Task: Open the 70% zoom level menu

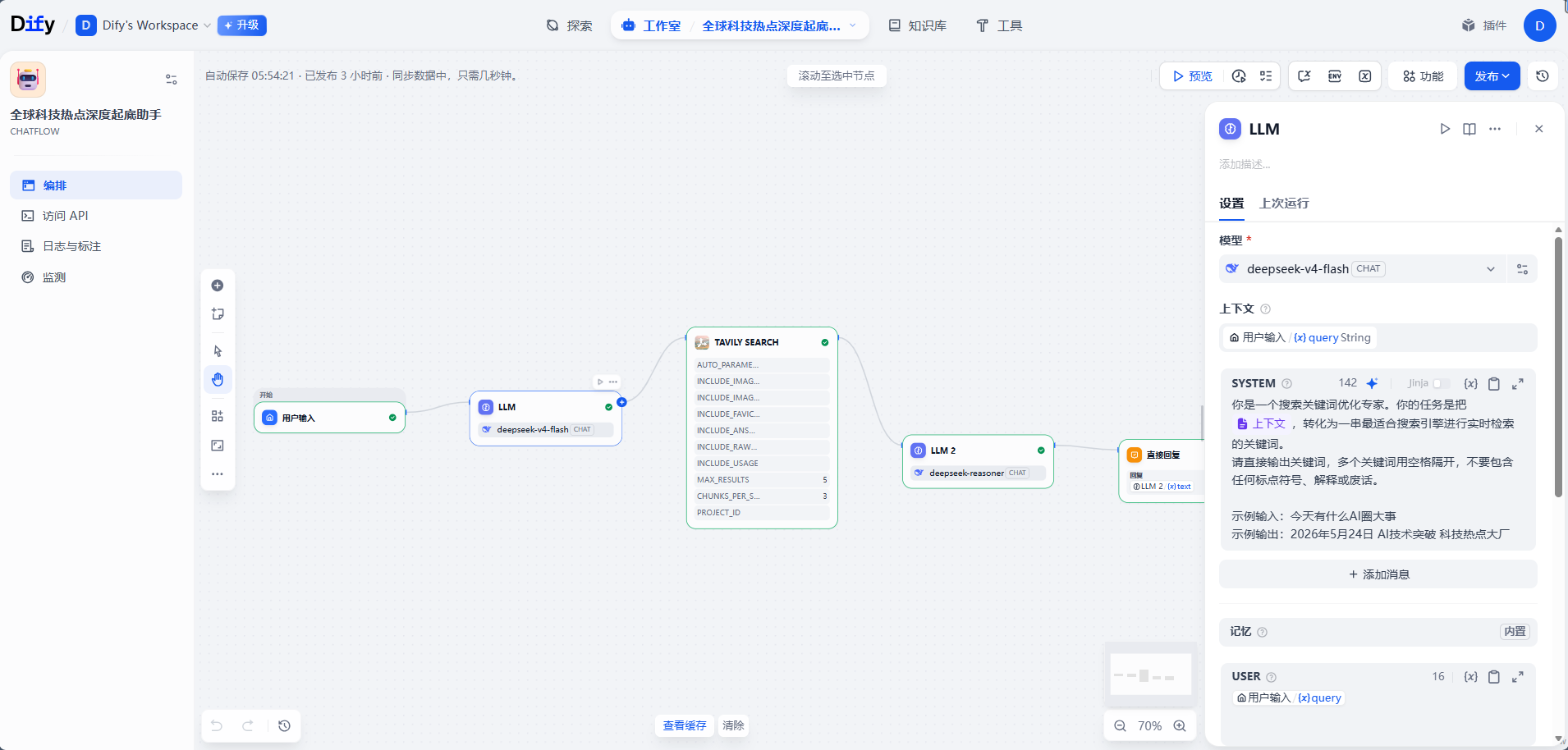Action: pyautogui.click(x=1149, y=726)
